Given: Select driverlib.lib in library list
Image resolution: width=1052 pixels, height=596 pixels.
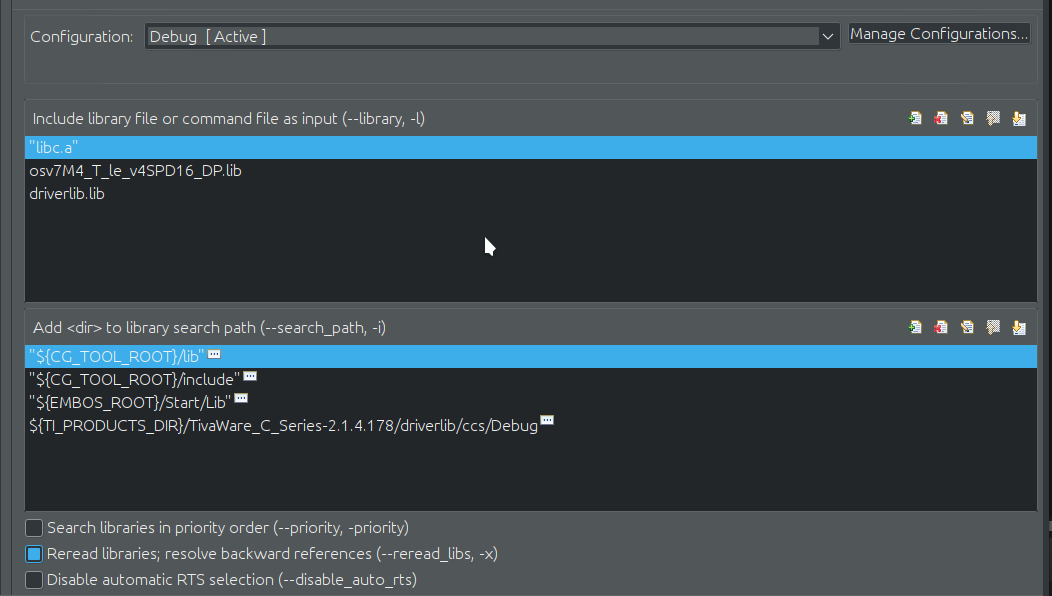Looking at the screenshot, I should 531,193.
